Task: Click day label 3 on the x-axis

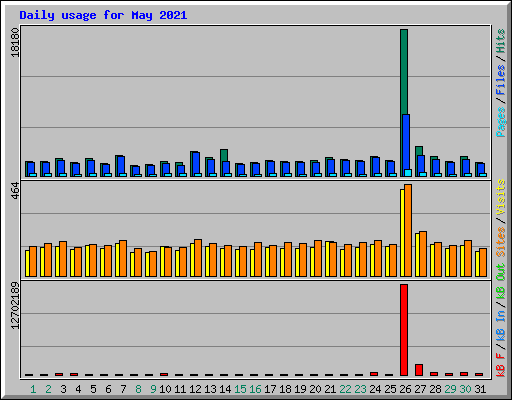Action: click(x=63, y=389)
